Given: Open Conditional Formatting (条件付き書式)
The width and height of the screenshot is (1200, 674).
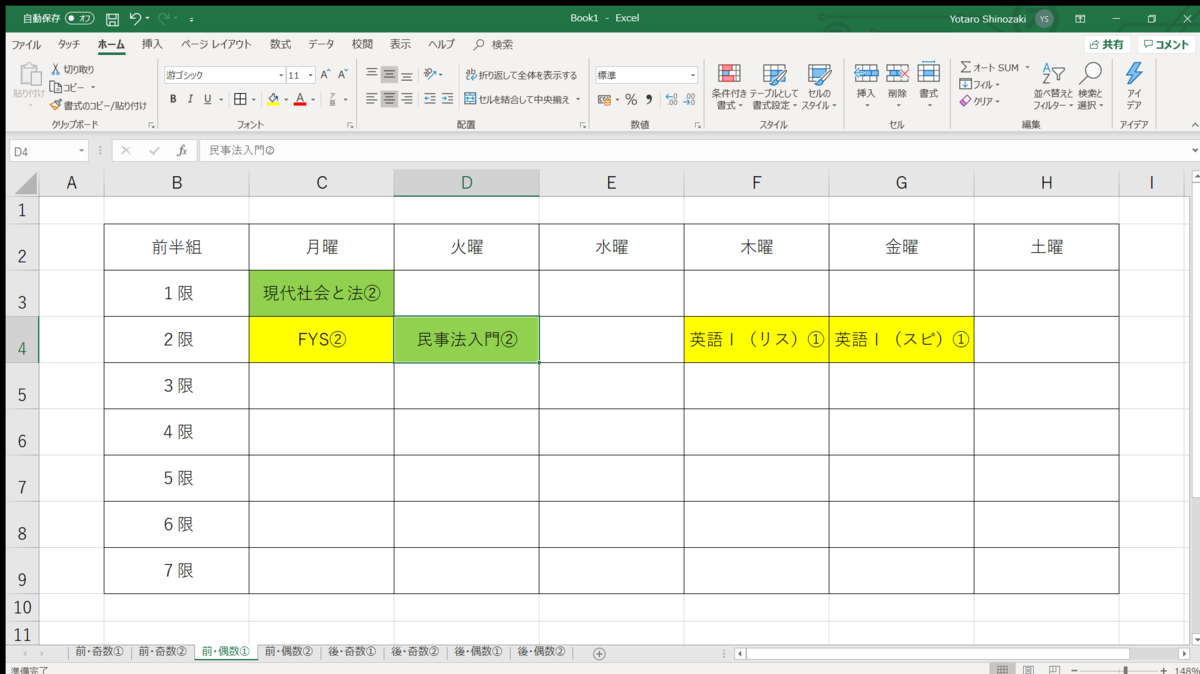Looking at the screenshot, I should point(729,87).
